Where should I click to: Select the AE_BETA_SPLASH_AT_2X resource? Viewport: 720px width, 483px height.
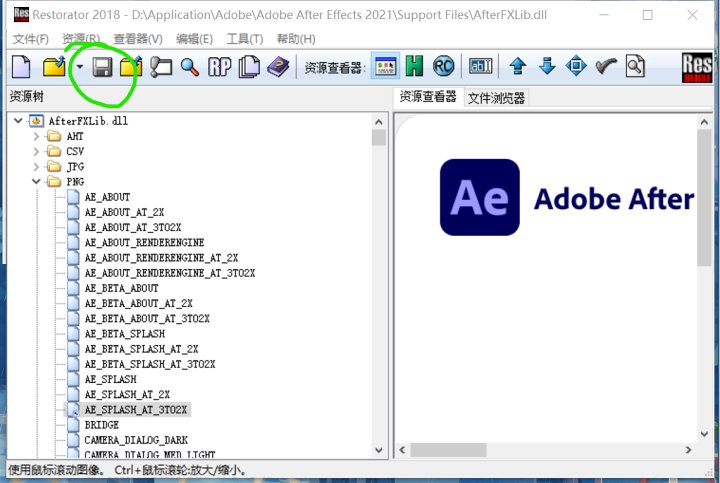141,348
